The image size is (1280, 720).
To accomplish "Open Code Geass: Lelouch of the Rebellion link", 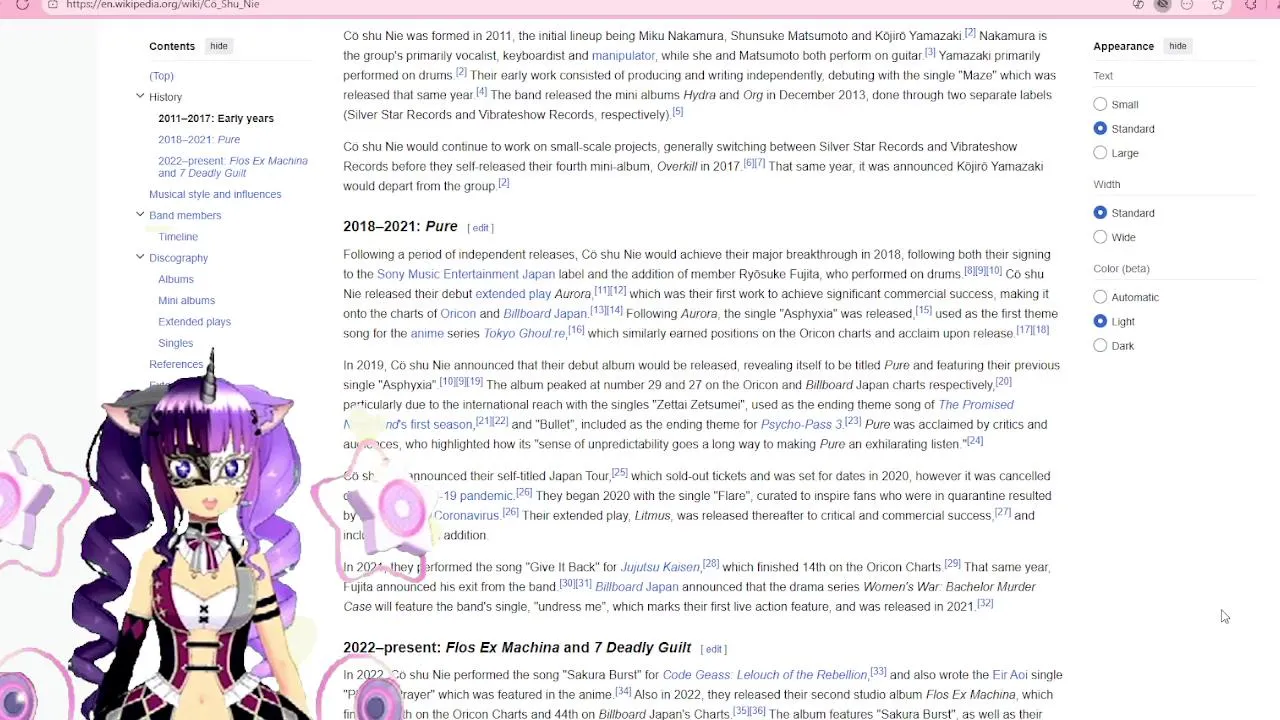I will point(765,675).
